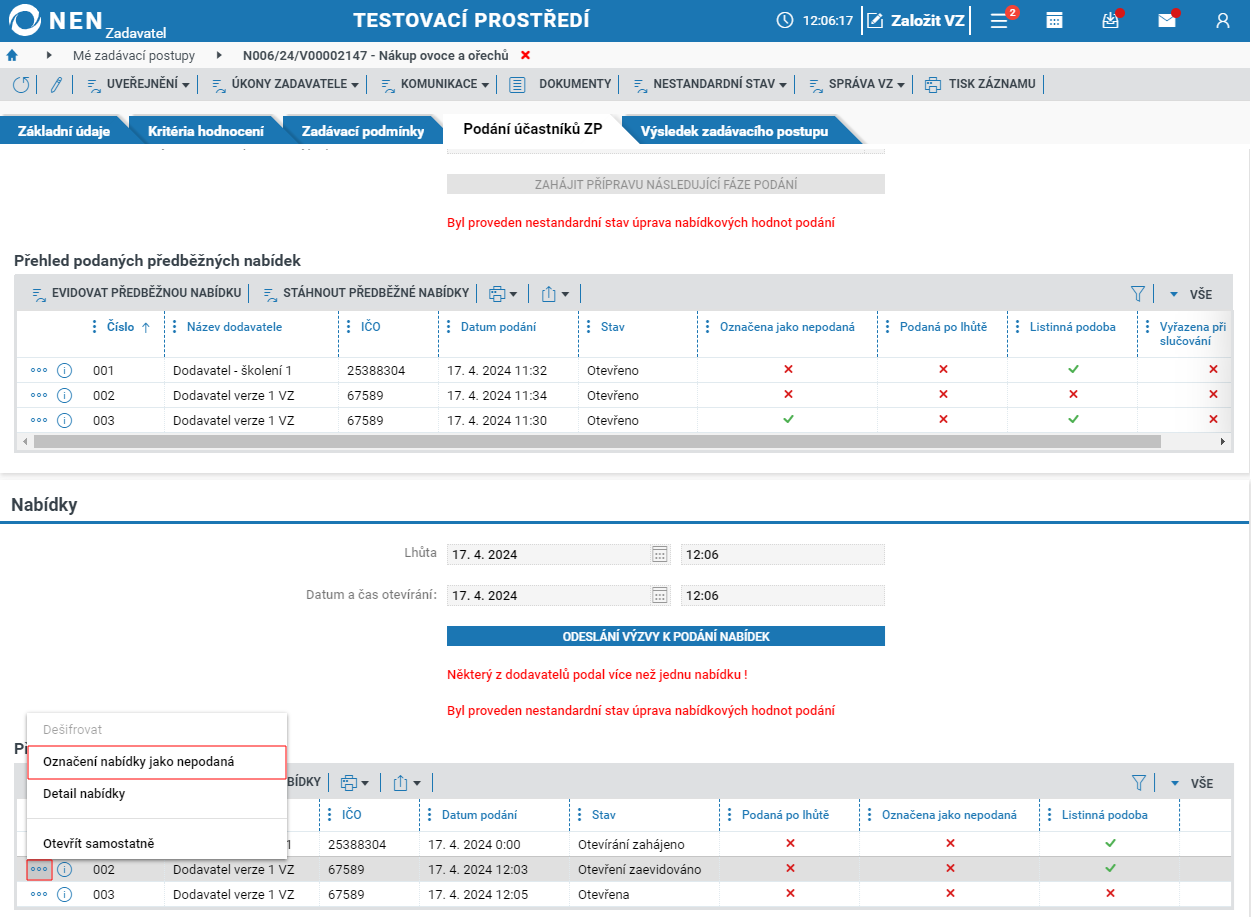Open DOKUMENTY in toolbar
This screenshot has width=1251, height=917.
tap(561, 85)
